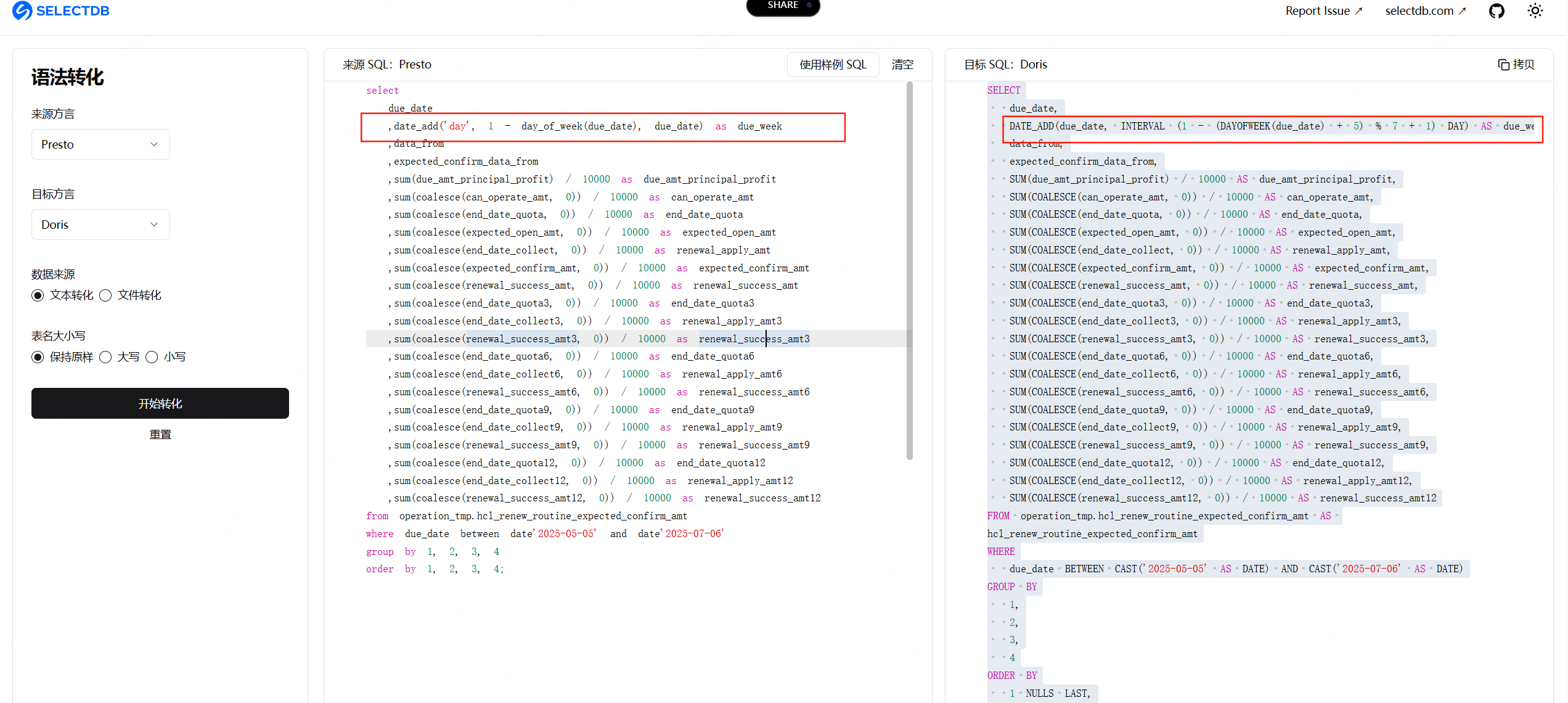Toggle the light/dark theme sun icon
This screenshot has width=1568, height=703.
click(1535, 11)
